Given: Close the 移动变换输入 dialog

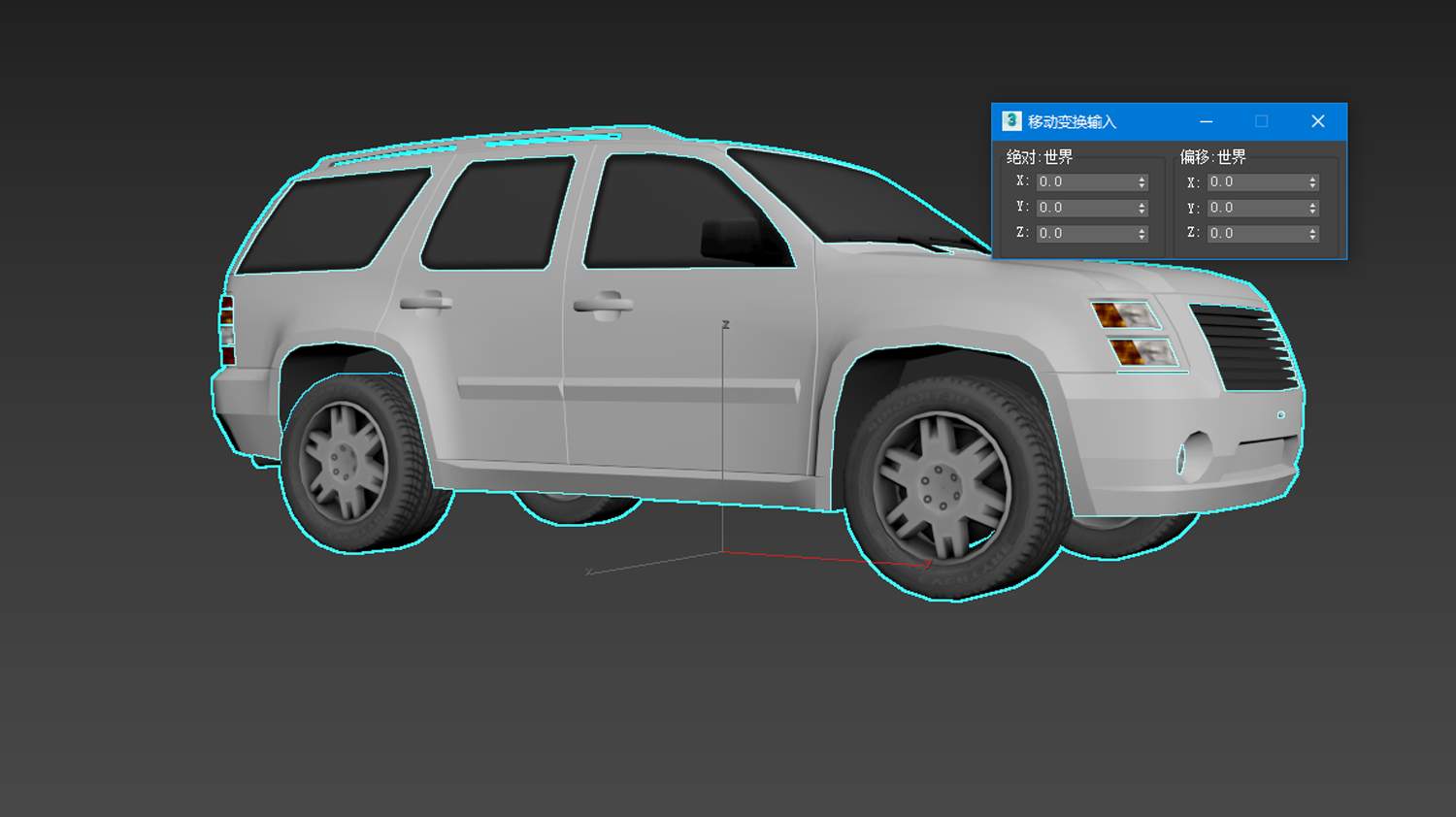Looking at the screenshot, I should coord(1317,121).
